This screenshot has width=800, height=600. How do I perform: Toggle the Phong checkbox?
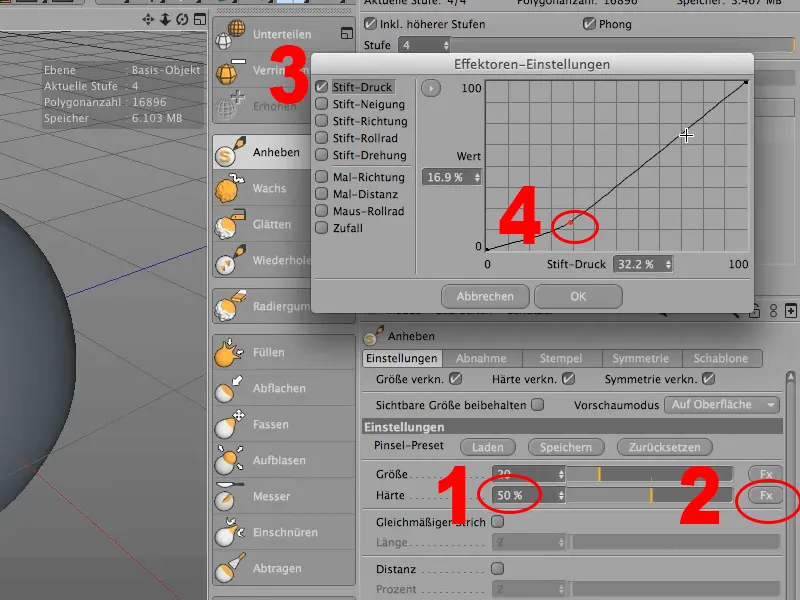tap(589, 24)
